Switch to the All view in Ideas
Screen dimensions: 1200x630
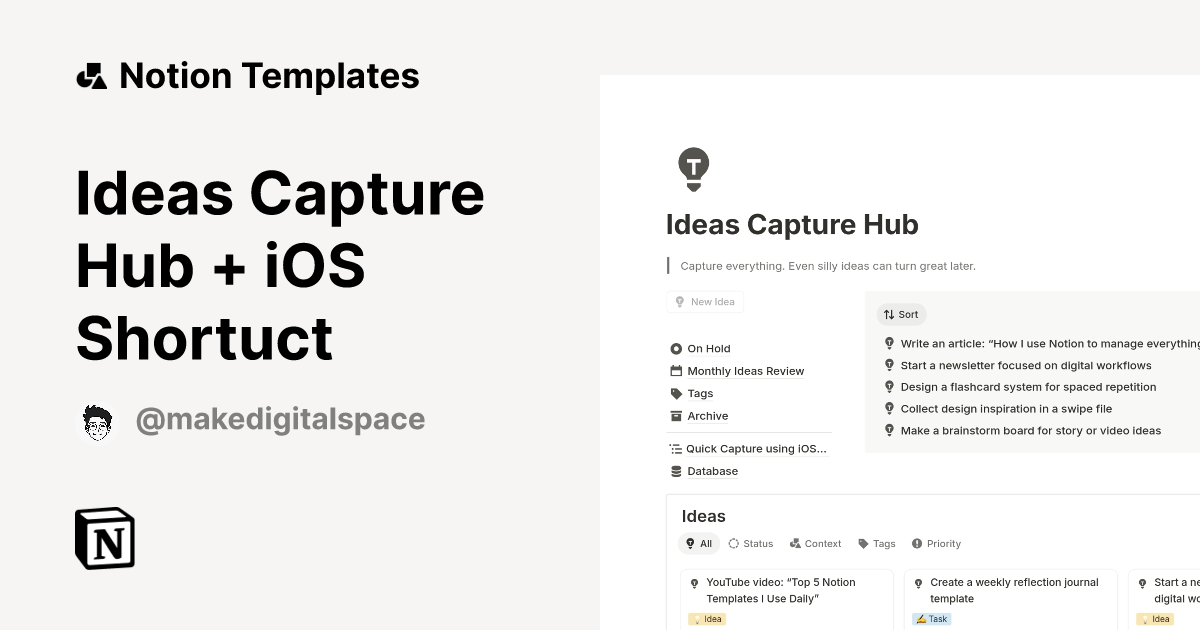699,543
